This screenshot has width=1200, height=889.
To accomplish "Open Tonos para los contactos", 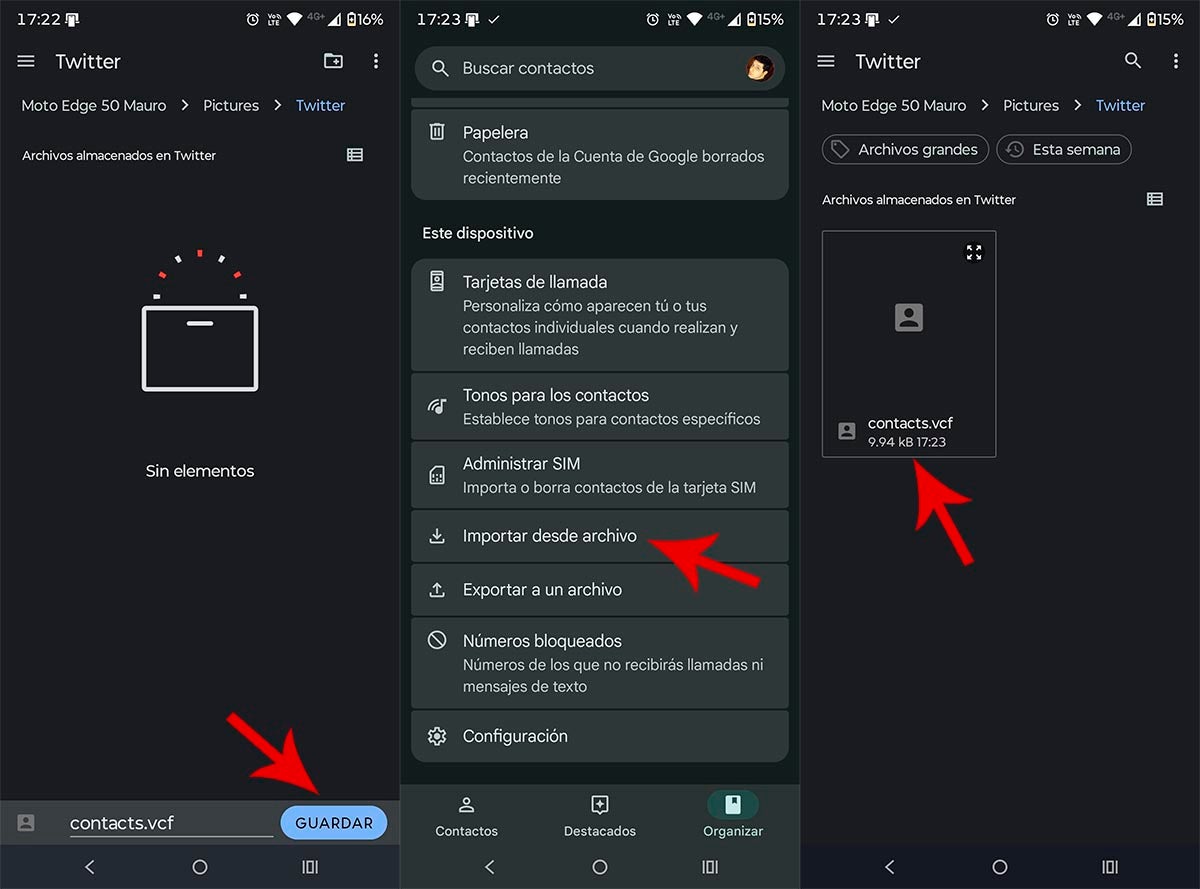I will click(600, 406).
